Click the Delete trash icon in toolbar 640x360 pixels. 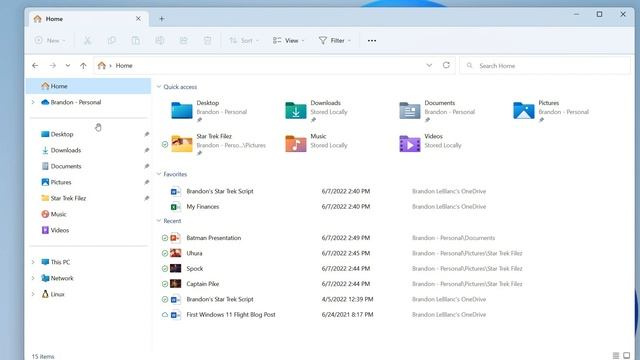pos(208,40)
